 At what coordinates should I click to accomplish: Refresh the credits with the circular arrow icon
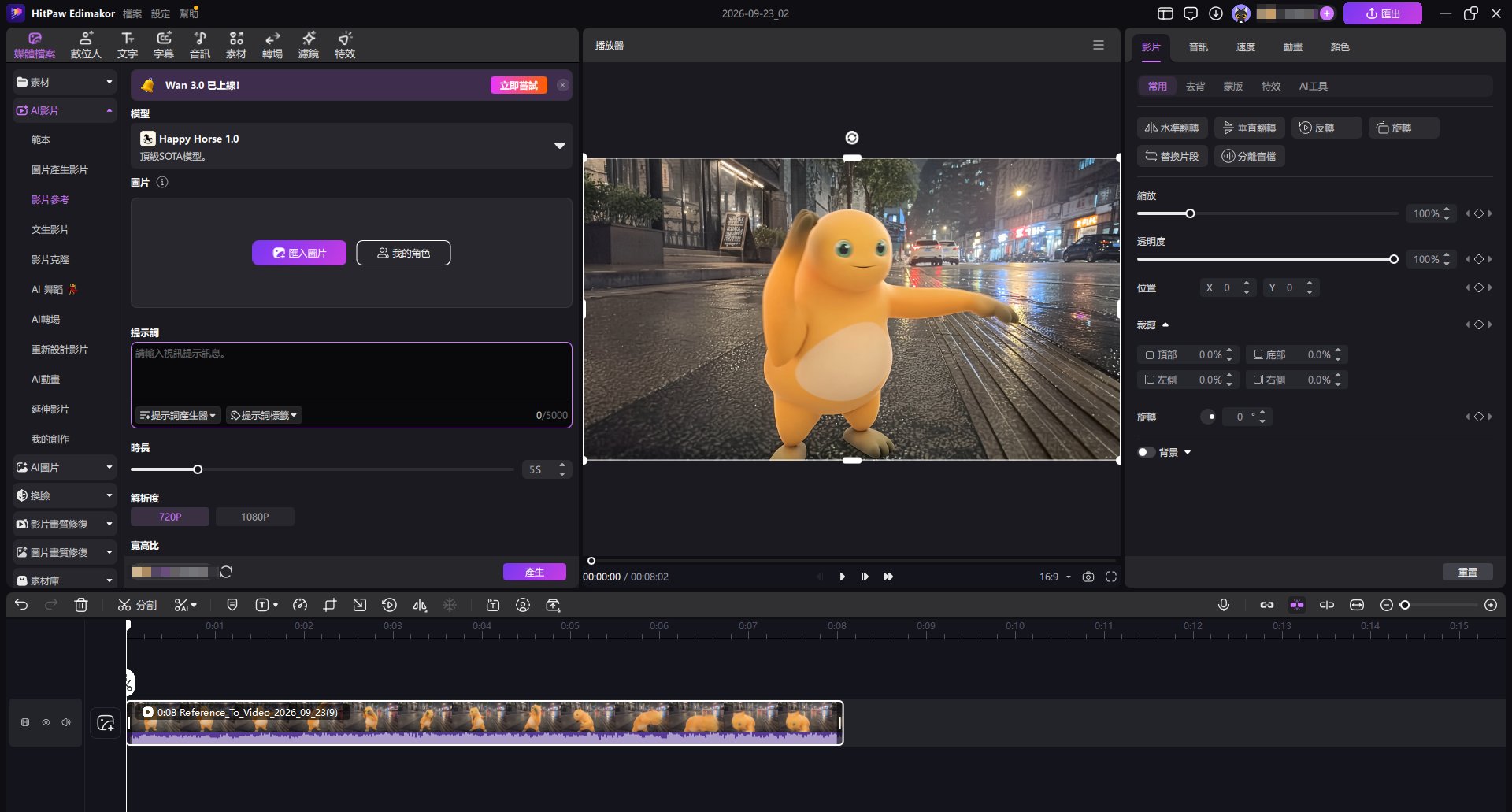226,572
